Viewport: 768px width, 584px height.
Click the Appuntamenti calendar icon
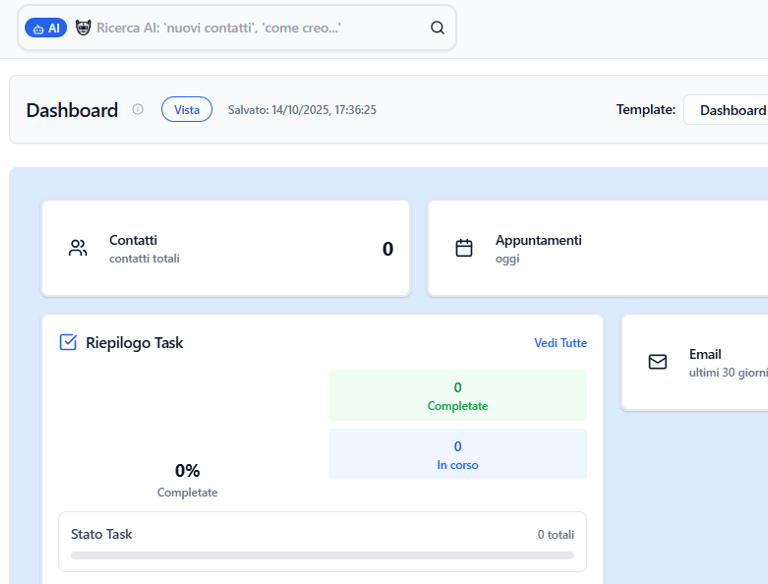tap(464, 248)
